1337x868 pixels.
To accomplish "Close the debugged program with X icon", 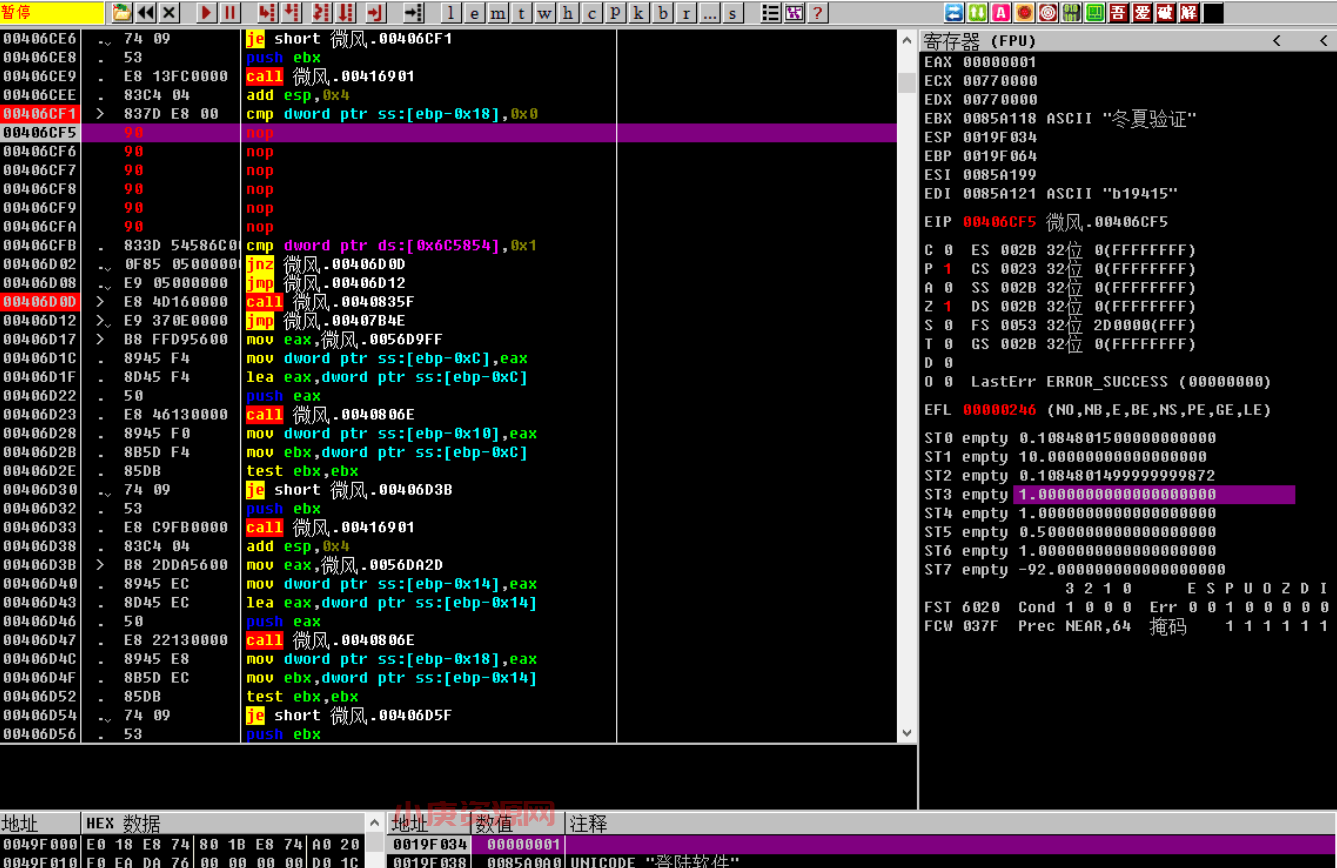I will [170, 13].
